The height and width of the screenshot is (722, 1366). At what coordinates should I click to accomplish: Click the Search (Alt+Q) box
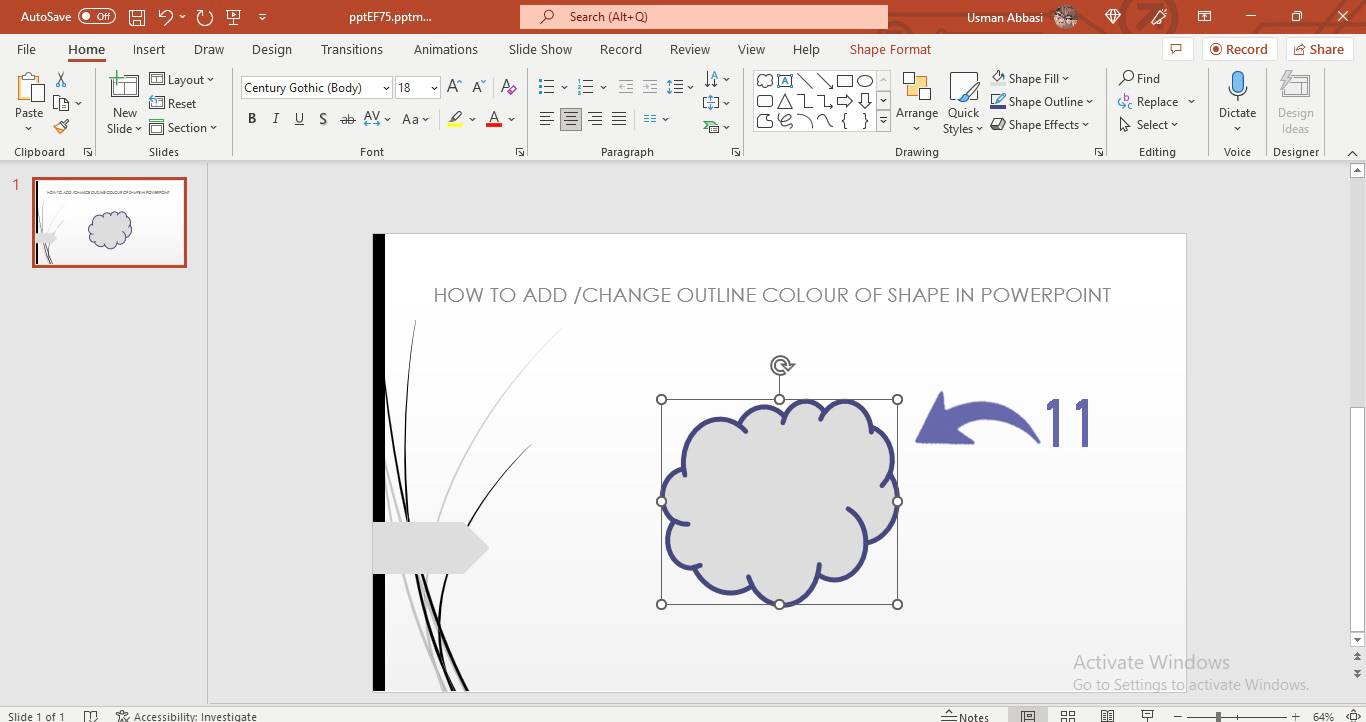point(704,17)
